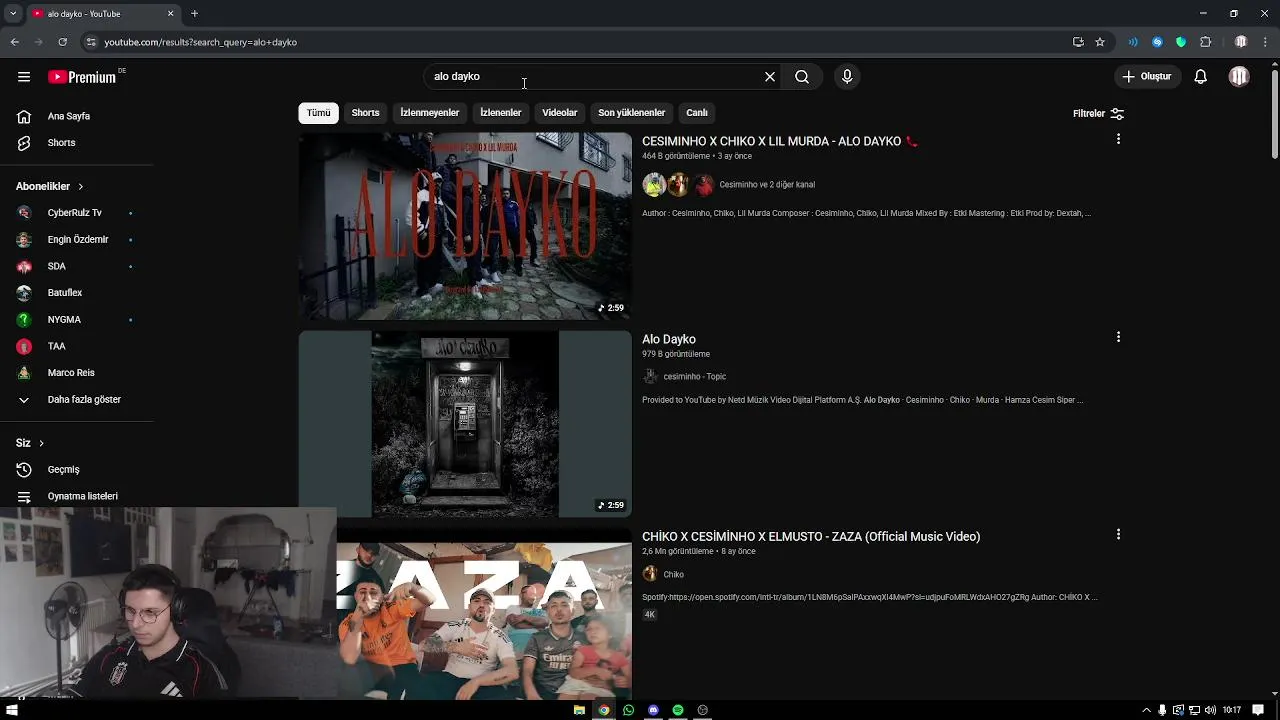Expand the Siz section
Image resolution: width=1280 pixels, height=720 pixels.
coord(30,443)
